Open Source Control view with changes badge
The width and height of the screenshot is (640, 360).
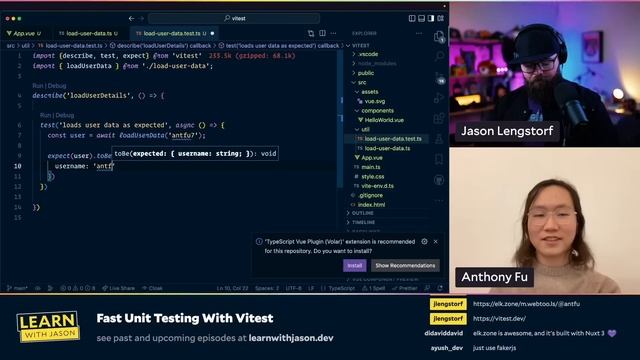click(439, 78)
